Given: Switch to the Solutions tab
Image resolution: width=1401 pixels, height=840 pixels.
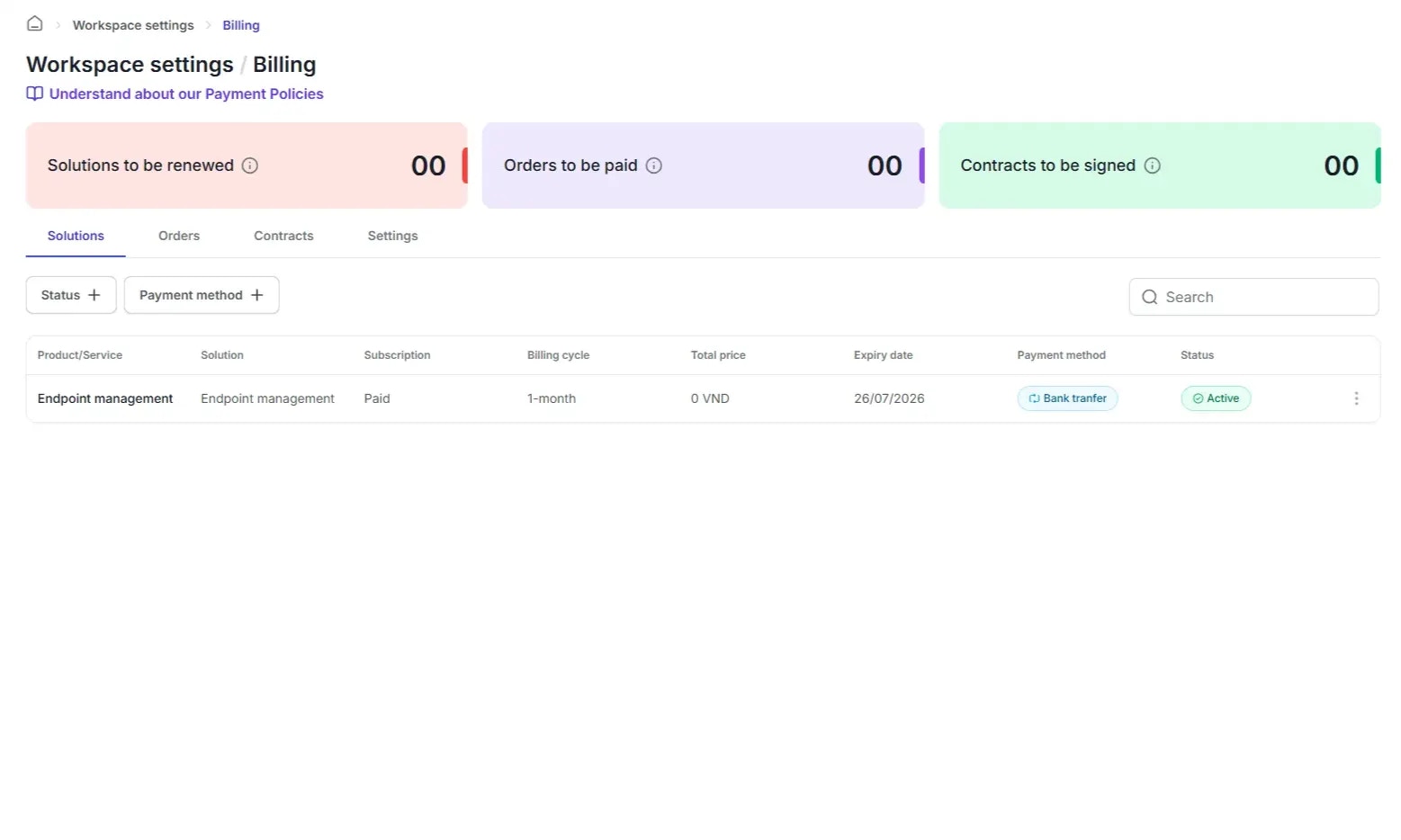Looking at the screenshot, I should point(76,236).
